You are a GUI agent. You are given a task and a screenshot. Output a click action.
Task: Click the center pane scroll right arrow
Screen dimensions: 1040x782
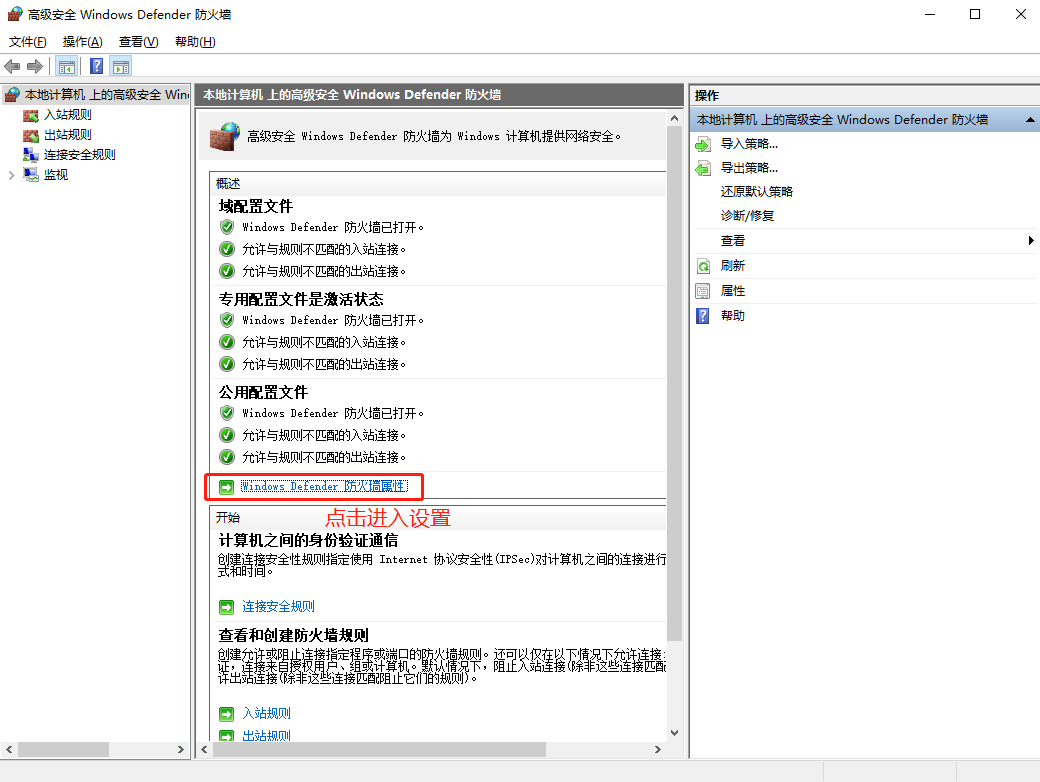pyautogui.click(x=657, y=749)
